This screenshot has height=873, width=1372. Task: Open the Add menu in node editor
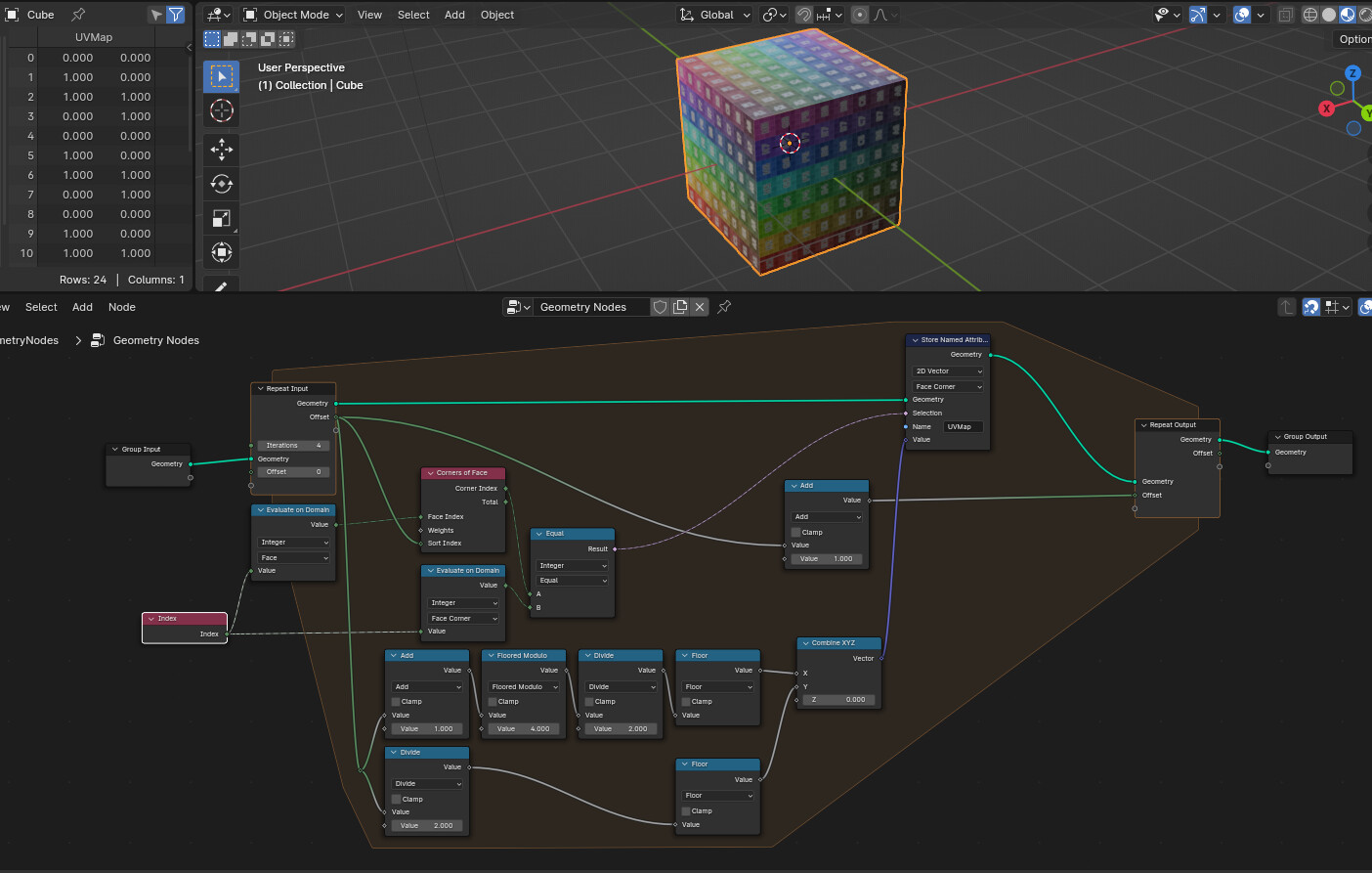pos(82,307)
